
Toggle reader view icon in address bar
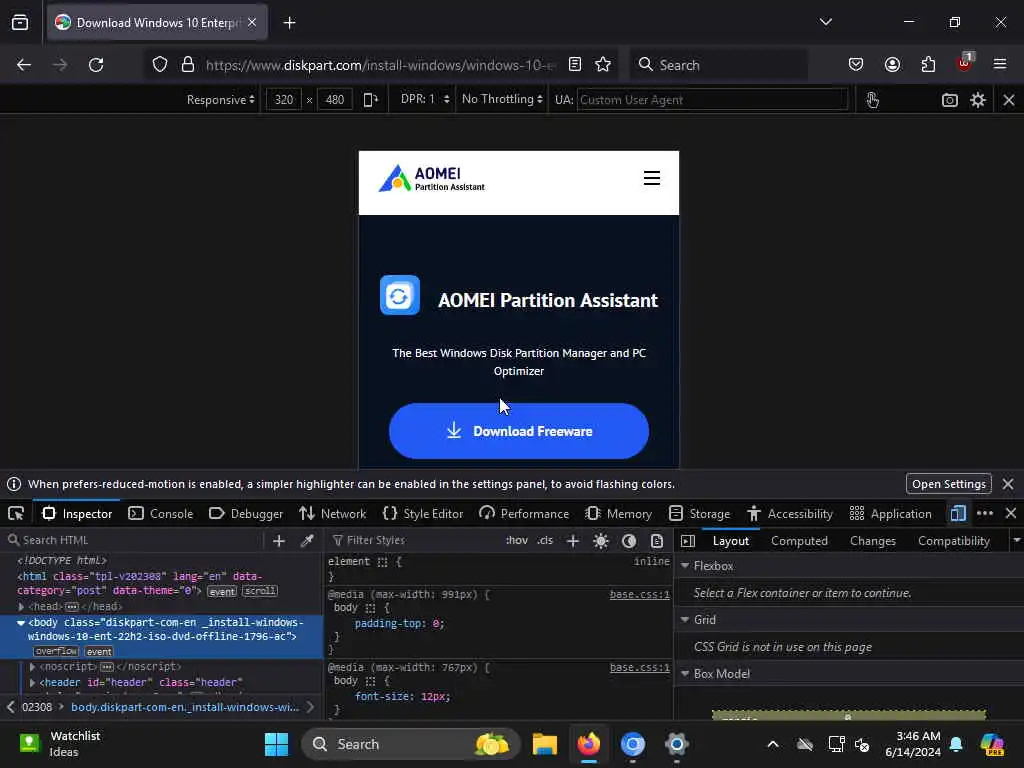click(x=575, y=65)
